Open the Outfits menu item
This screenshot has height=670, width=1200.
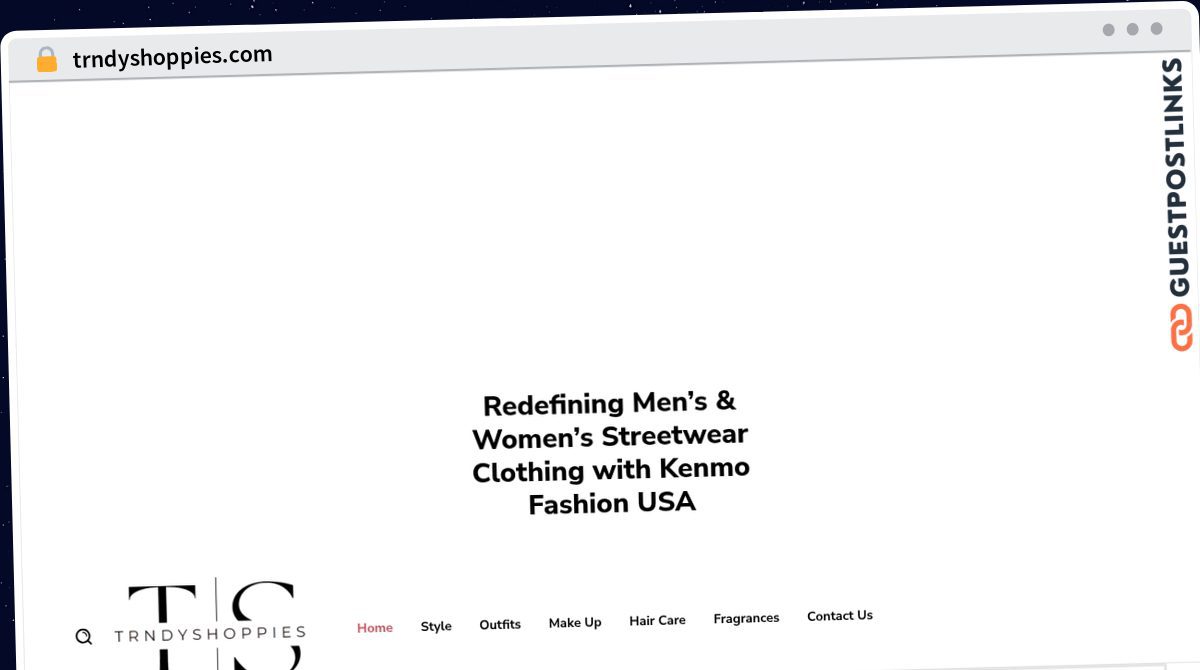coord(500,624)
